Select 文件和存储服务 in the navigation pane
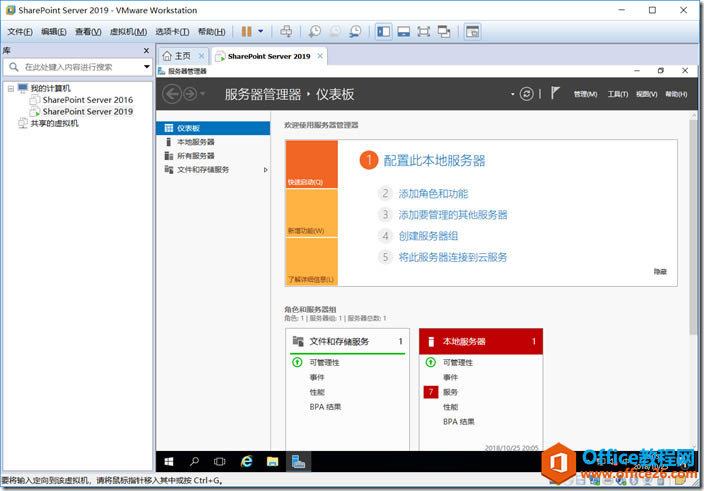 pyautogui.click(x=213, y=170)
